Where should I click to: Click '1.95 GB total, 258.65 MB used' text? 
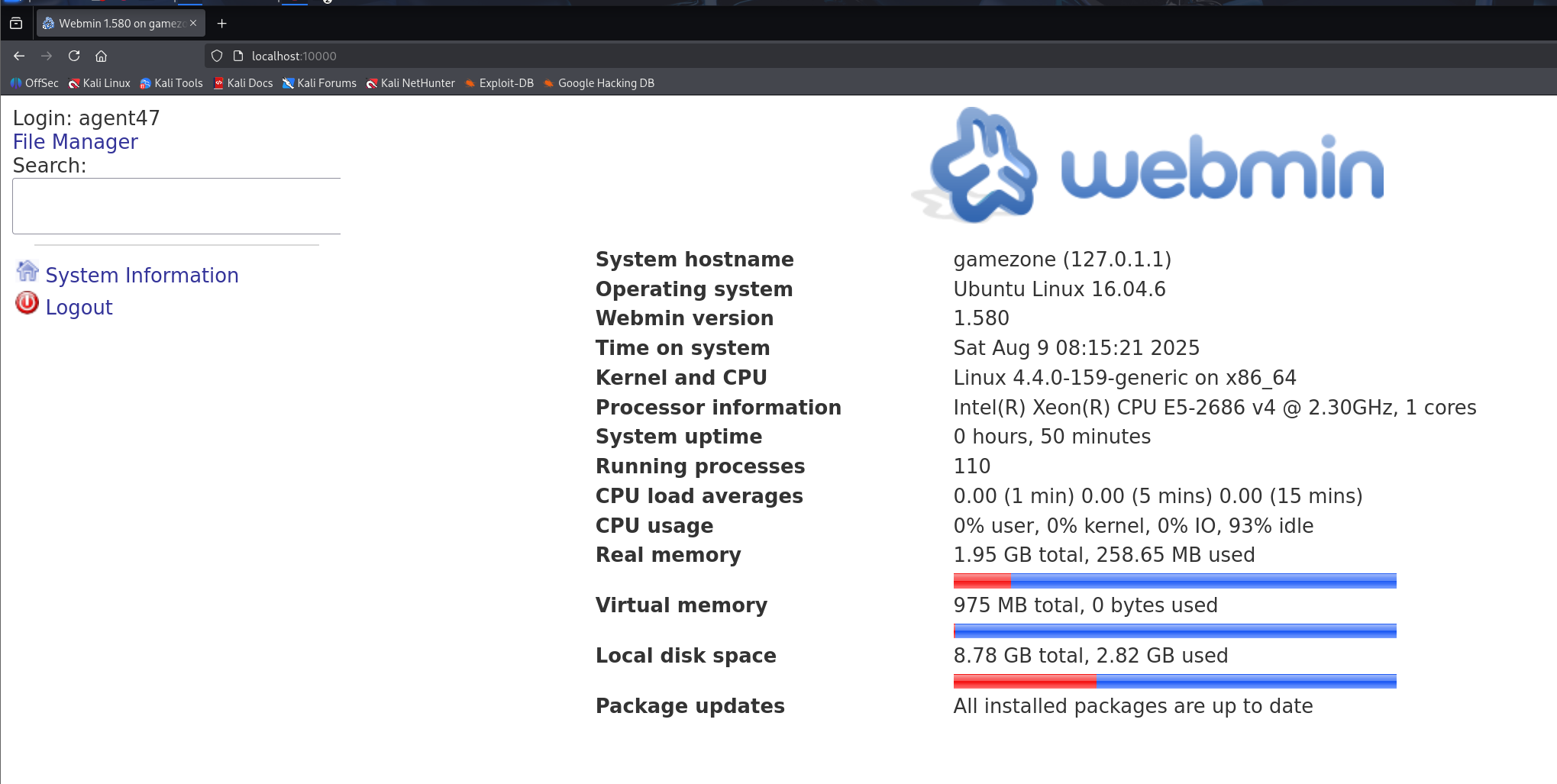click(1104, 555)
